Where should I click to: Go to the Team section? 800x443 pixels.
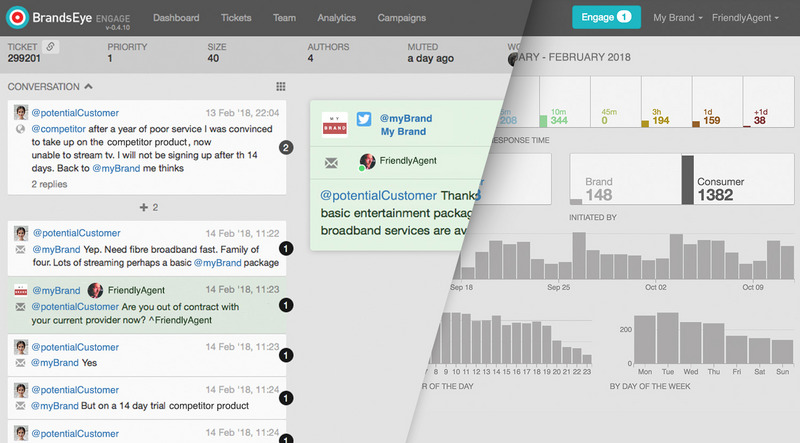tap(284, 18)
